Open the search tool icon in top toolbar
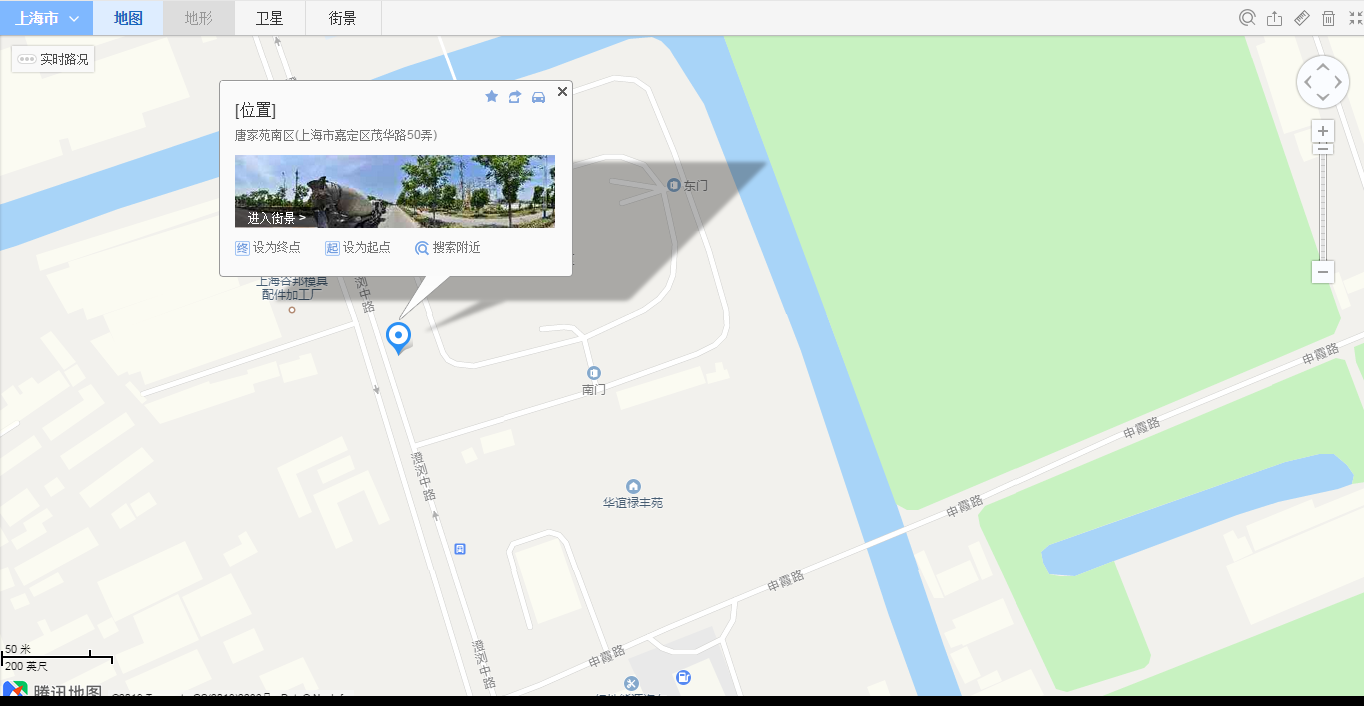1364x706 pixels. click(1247, 18)
